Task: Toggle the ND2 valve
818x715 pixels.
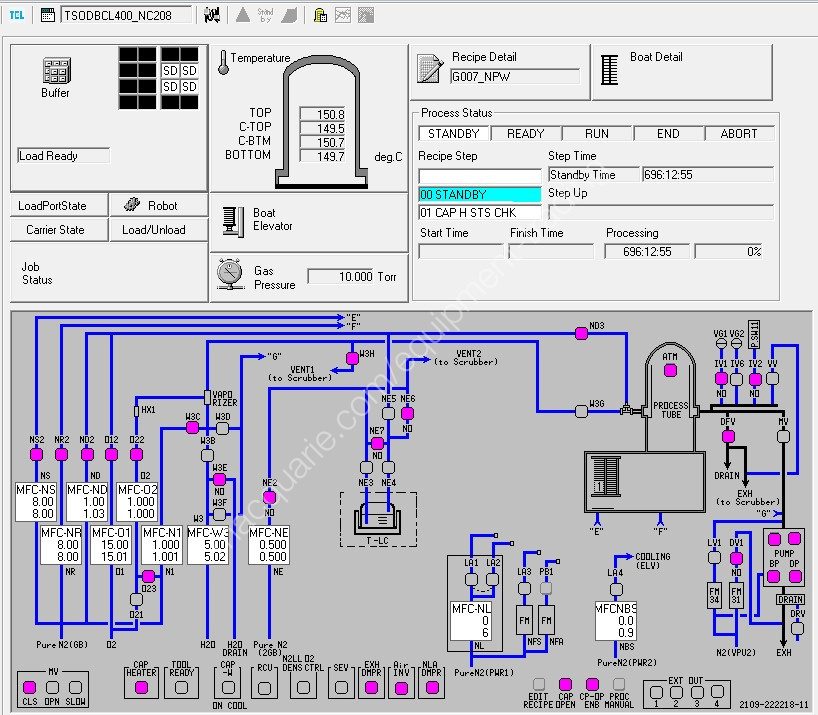Action: pyautogui.click(x=87, y=454)
